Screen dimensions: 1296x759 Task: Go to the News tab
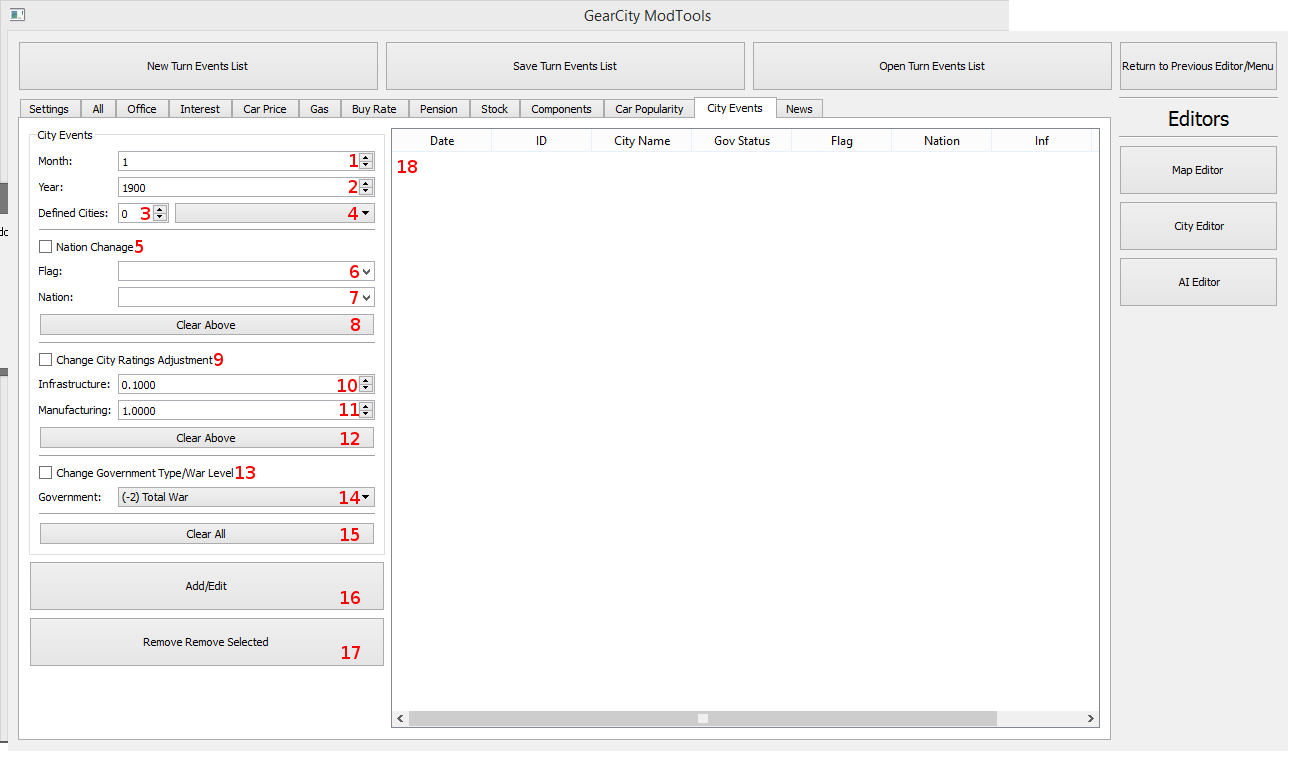tap(799, 109)
